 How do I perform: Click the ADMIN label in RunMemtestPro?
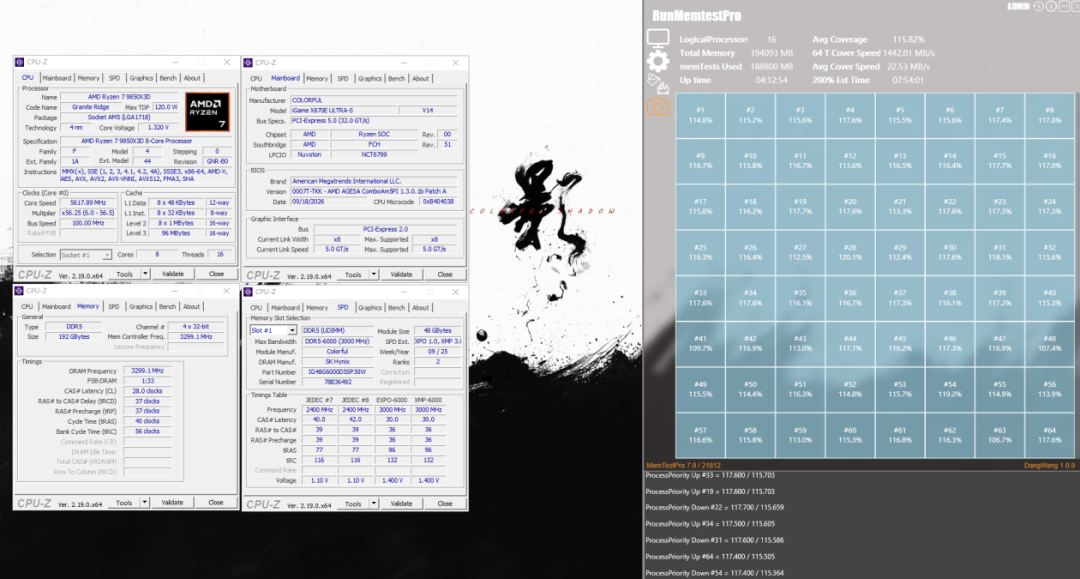[1019, 6]
